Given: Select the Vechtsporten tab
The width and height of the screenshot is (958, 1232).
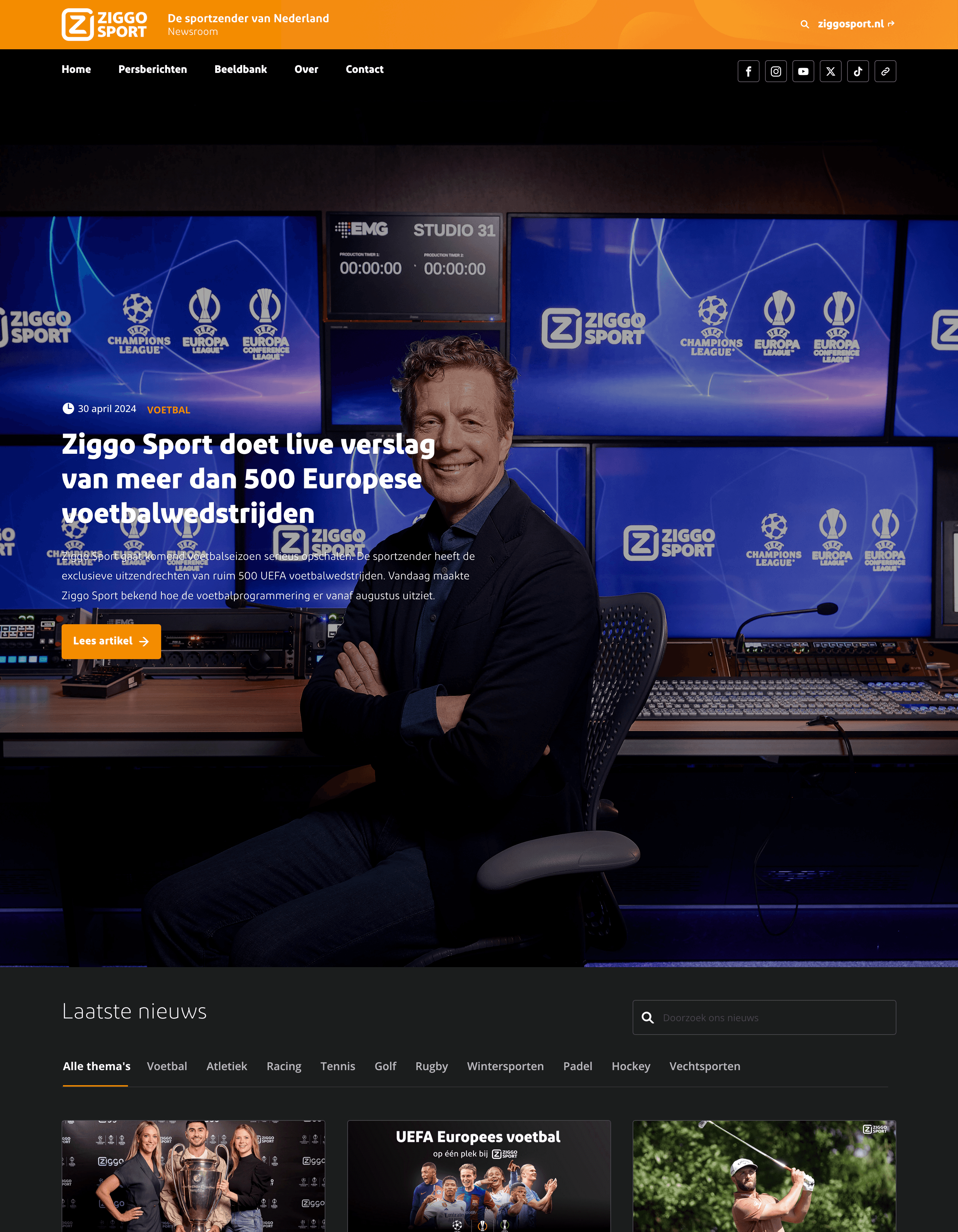Looking at the screenshot, I should 705,1066.
